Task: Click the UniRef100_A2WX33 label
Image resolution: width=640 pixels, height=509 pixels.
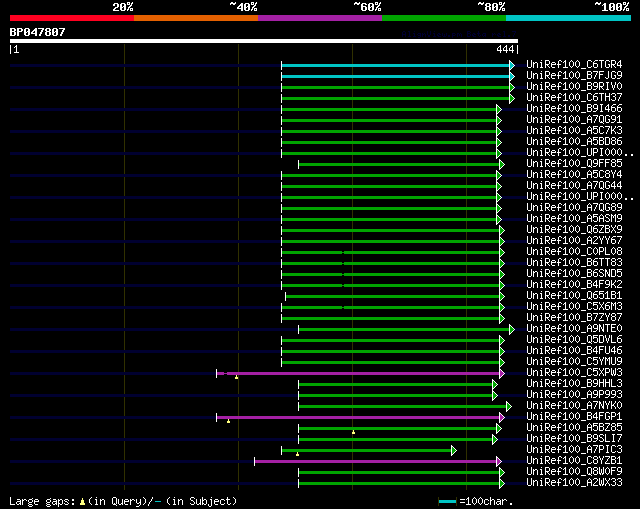Action: click(574, 483)
